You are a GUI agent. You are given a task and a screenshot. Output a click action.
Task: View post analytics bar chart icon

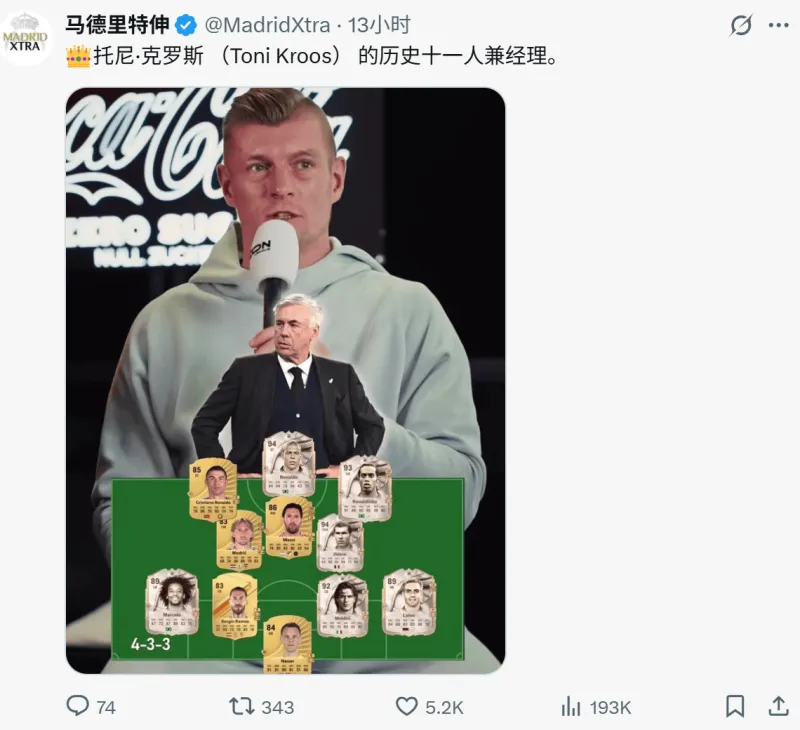pyautogui.click(x=571, y=707)
